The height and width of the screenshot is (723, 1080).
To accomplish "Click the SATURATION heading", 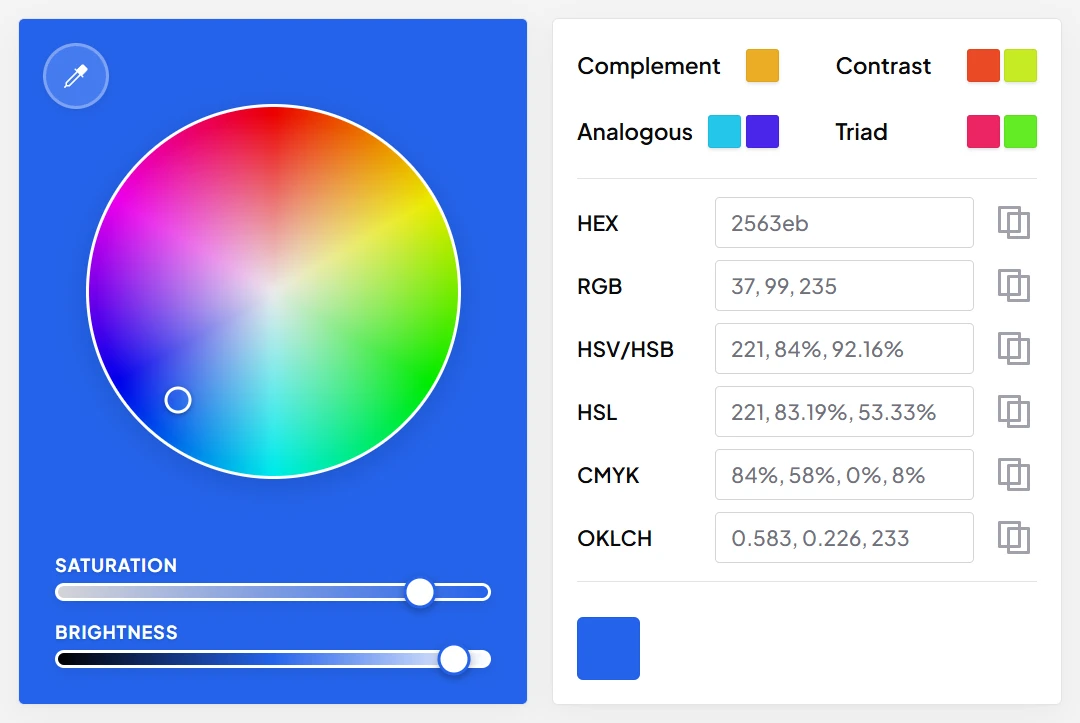I will coord(116,565).
